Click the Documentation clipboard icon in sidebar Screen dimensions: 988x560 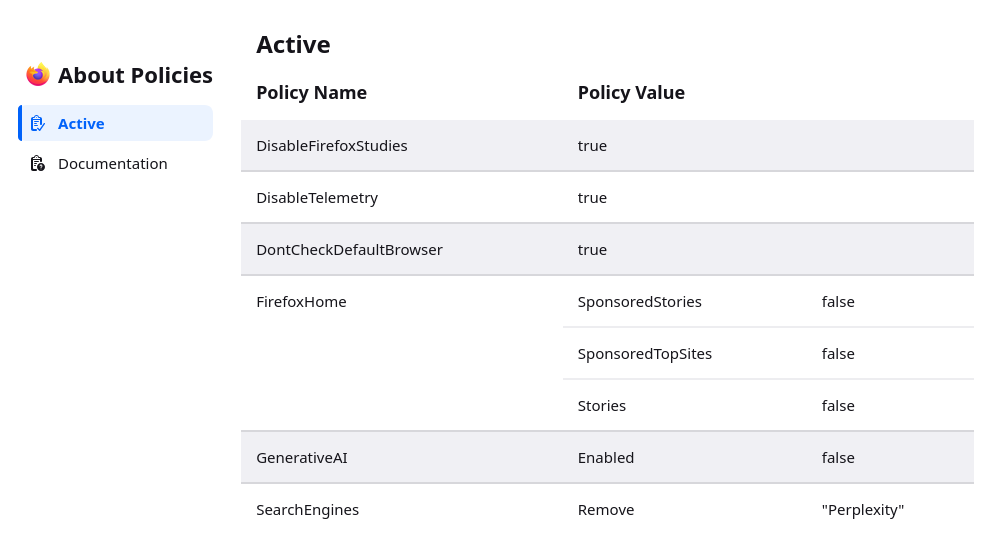coord(38,164)
